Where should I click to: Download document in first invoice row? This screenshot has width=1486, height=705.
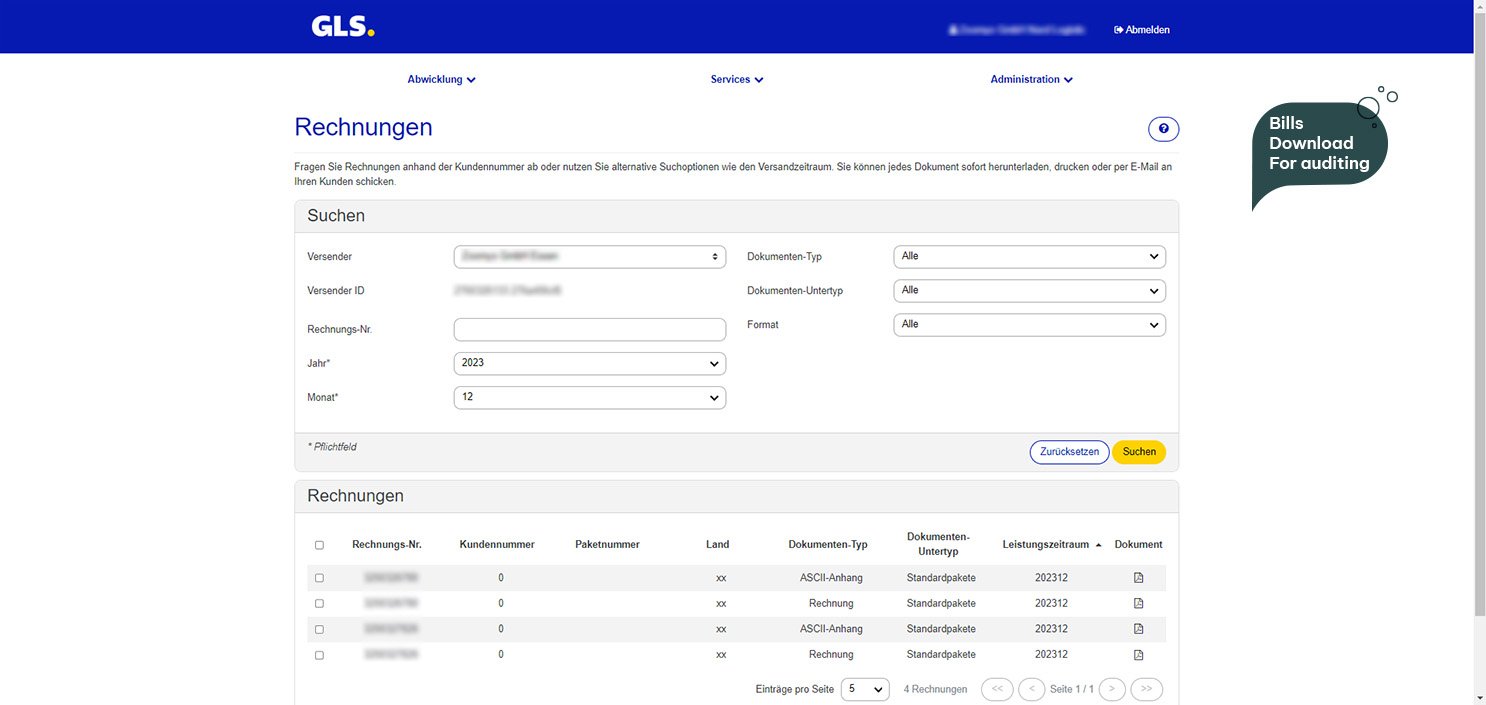click(x=1138, y=578)
